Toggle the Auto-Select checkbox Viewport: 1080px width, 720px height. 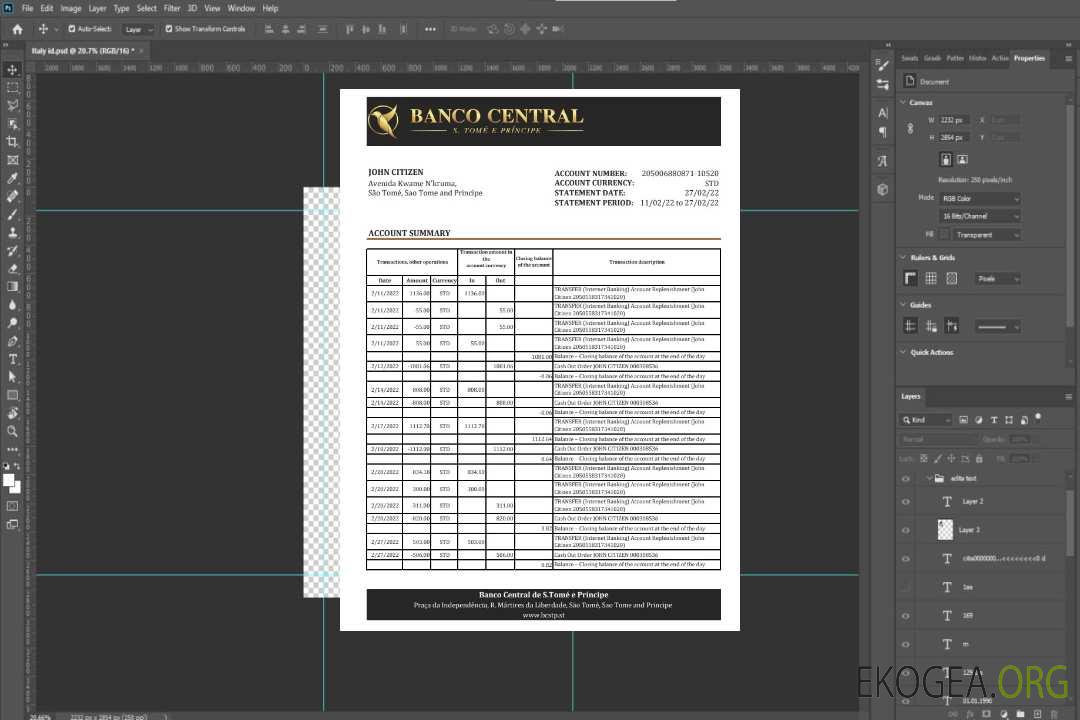[72, 29]
